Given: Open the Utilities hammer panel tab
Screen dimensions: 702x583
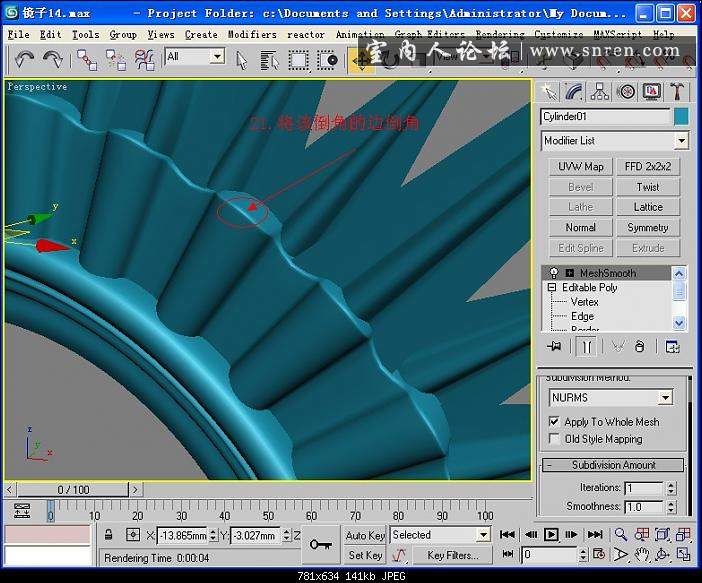Looking at the screenshot, I should [677, 92].
